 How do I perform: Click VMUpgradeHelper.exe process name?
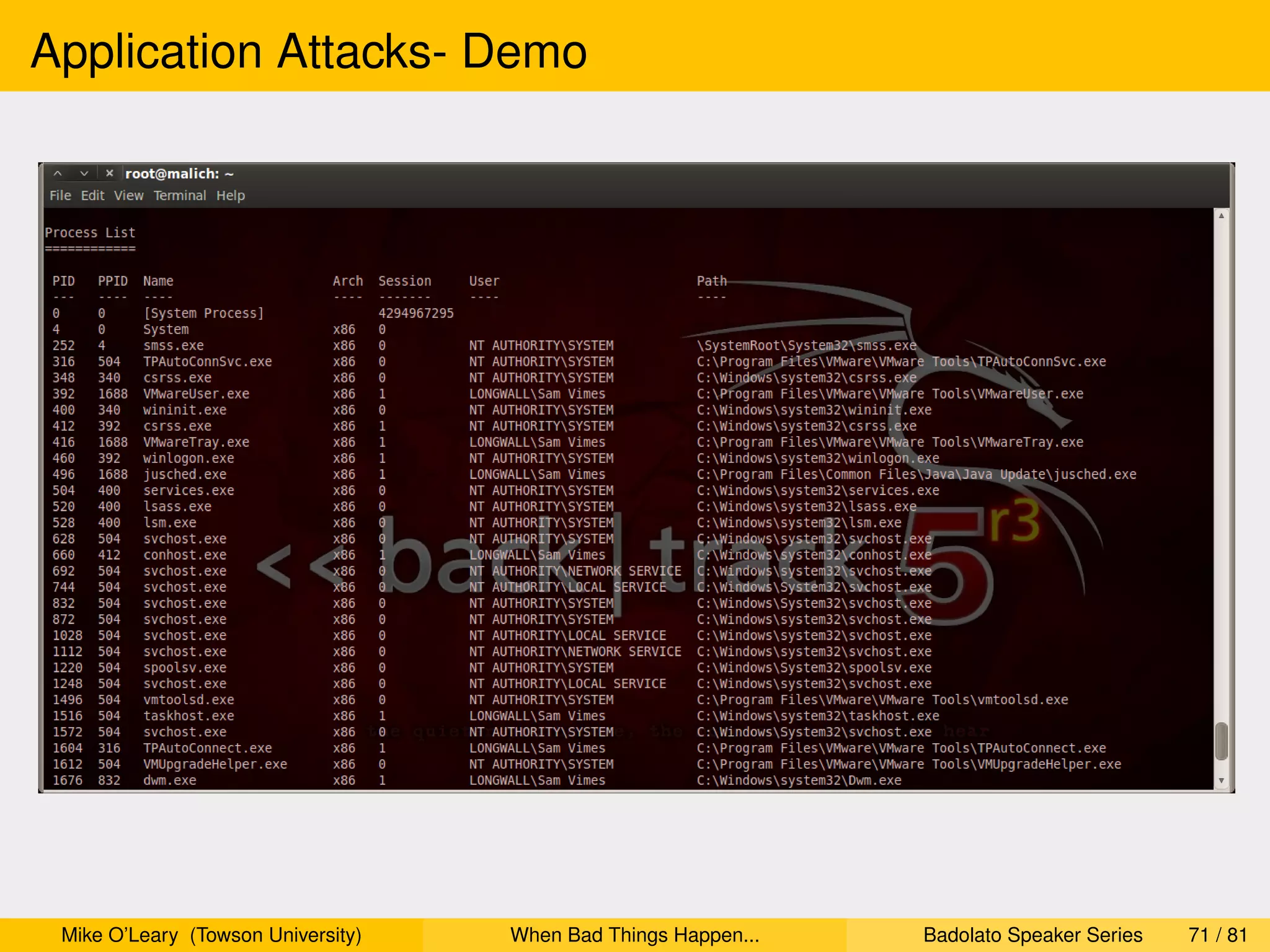(215, 765)
